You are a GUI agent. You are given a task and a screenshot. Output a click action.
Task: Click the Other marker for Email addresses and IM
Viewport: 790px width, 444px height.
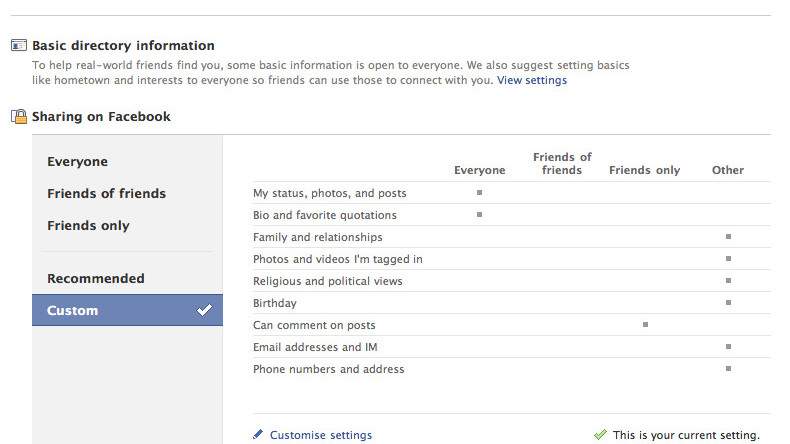[x=728, y=347]
